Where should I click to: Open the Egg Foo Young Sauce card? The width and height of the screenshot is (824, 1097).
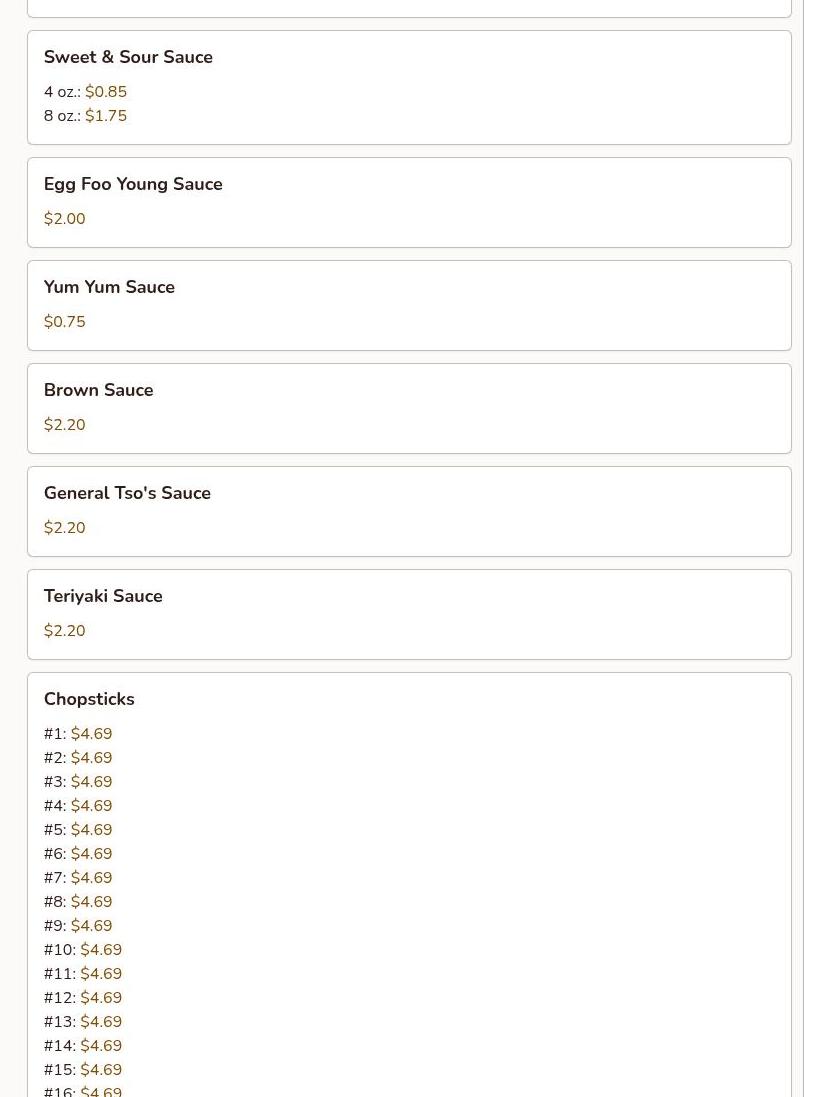click(409, 202)
